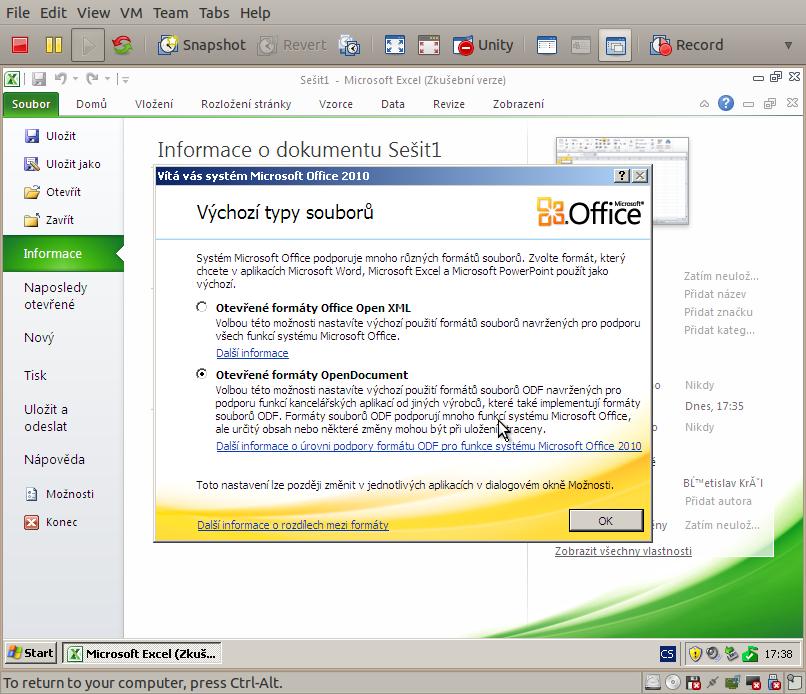Click the Reset VM icon
Screen dimensions: 806x694
[x=122, y=45]
